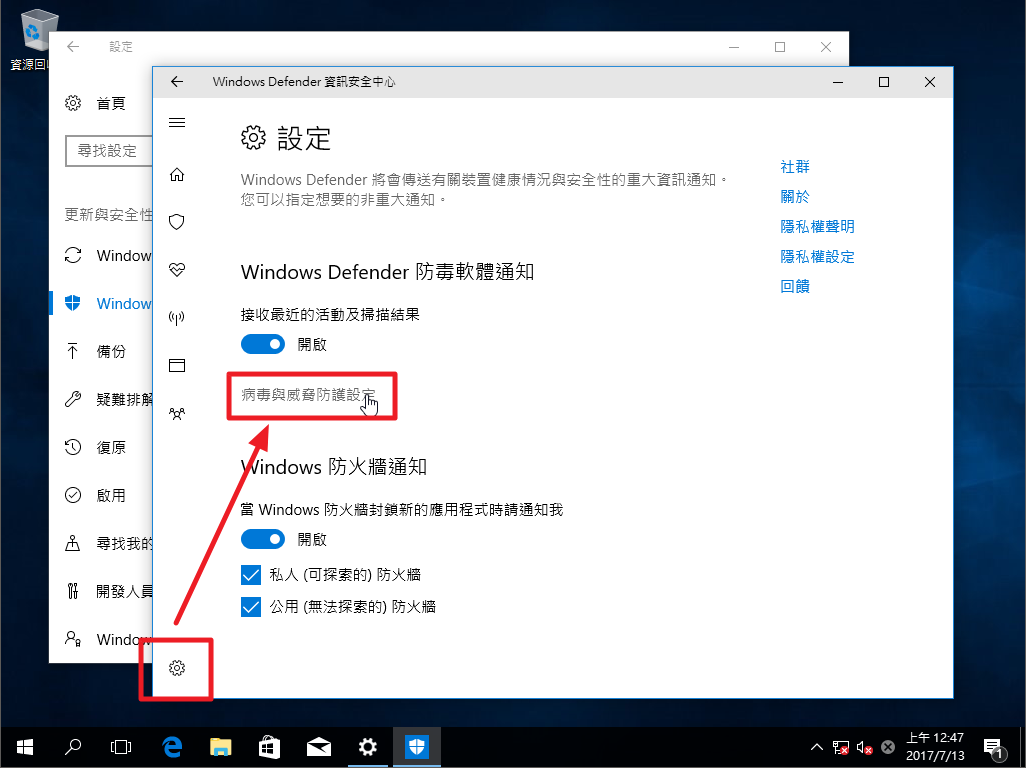Open the hamburger navigation menu
Viewport: 1026px width, 768px height.
(x=177, y=122)
